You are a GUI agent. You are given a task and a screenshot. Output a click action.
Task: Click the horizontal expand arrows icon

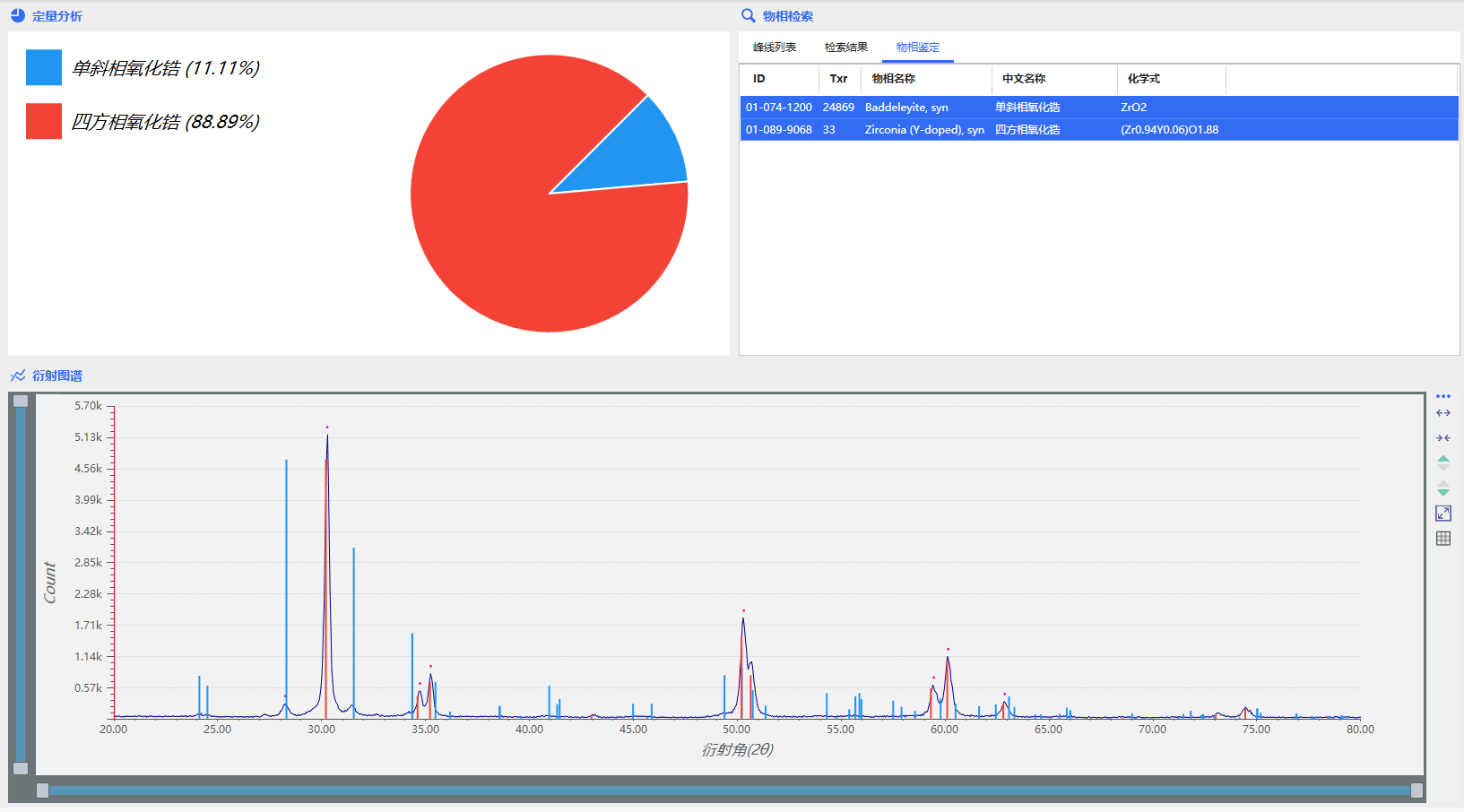click(x=1442, y=413)
